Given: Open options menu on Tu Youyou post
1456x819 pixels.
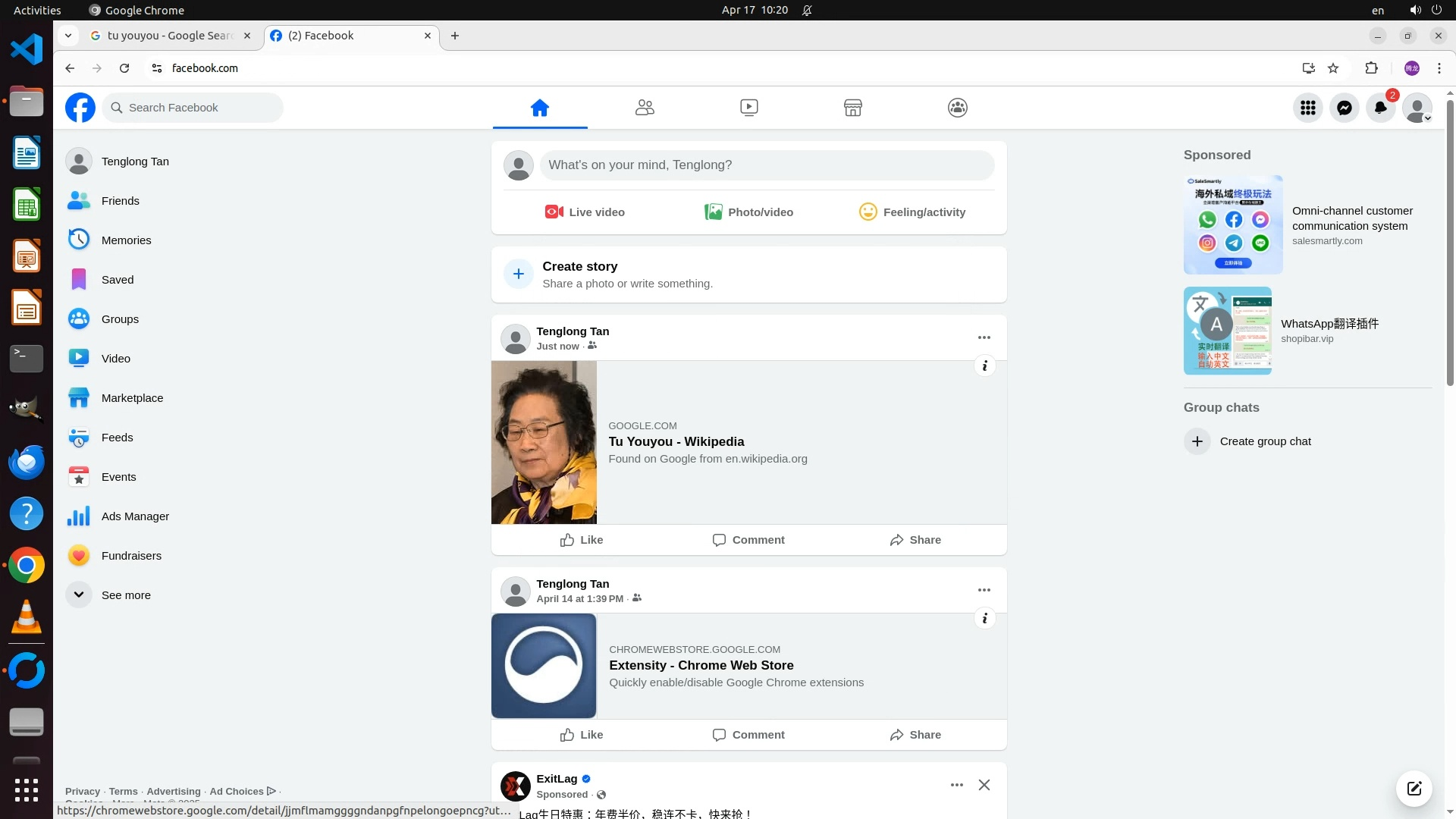Looking at the screenshot, I should tap(984, 337).
